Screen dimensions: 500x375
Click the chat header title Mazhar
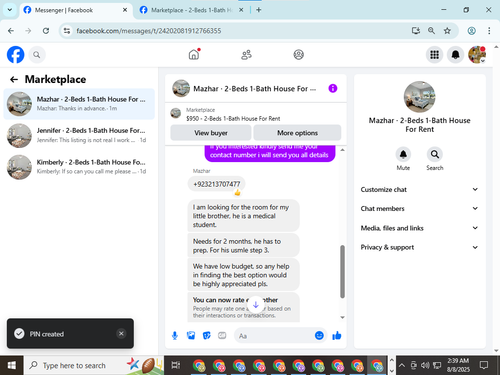tap(255, 89)
